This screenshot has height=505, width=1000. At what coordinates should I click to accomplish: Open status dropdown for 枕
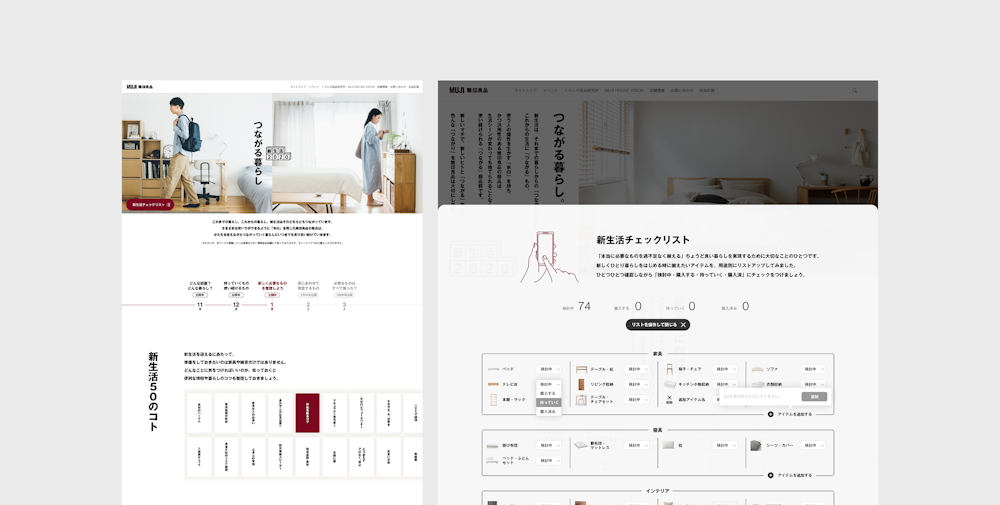[725, 445]
